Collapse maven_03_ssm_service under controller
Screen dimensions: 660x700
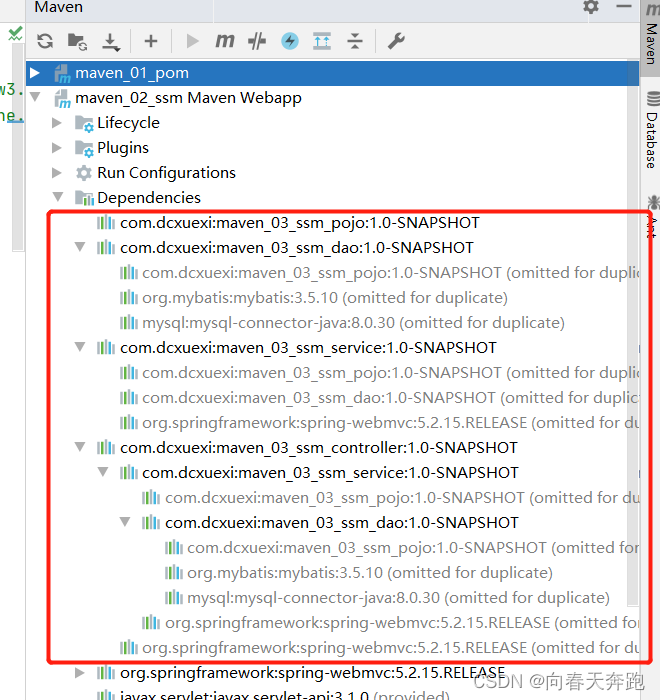pyautogui.click(x=103, y=471)
